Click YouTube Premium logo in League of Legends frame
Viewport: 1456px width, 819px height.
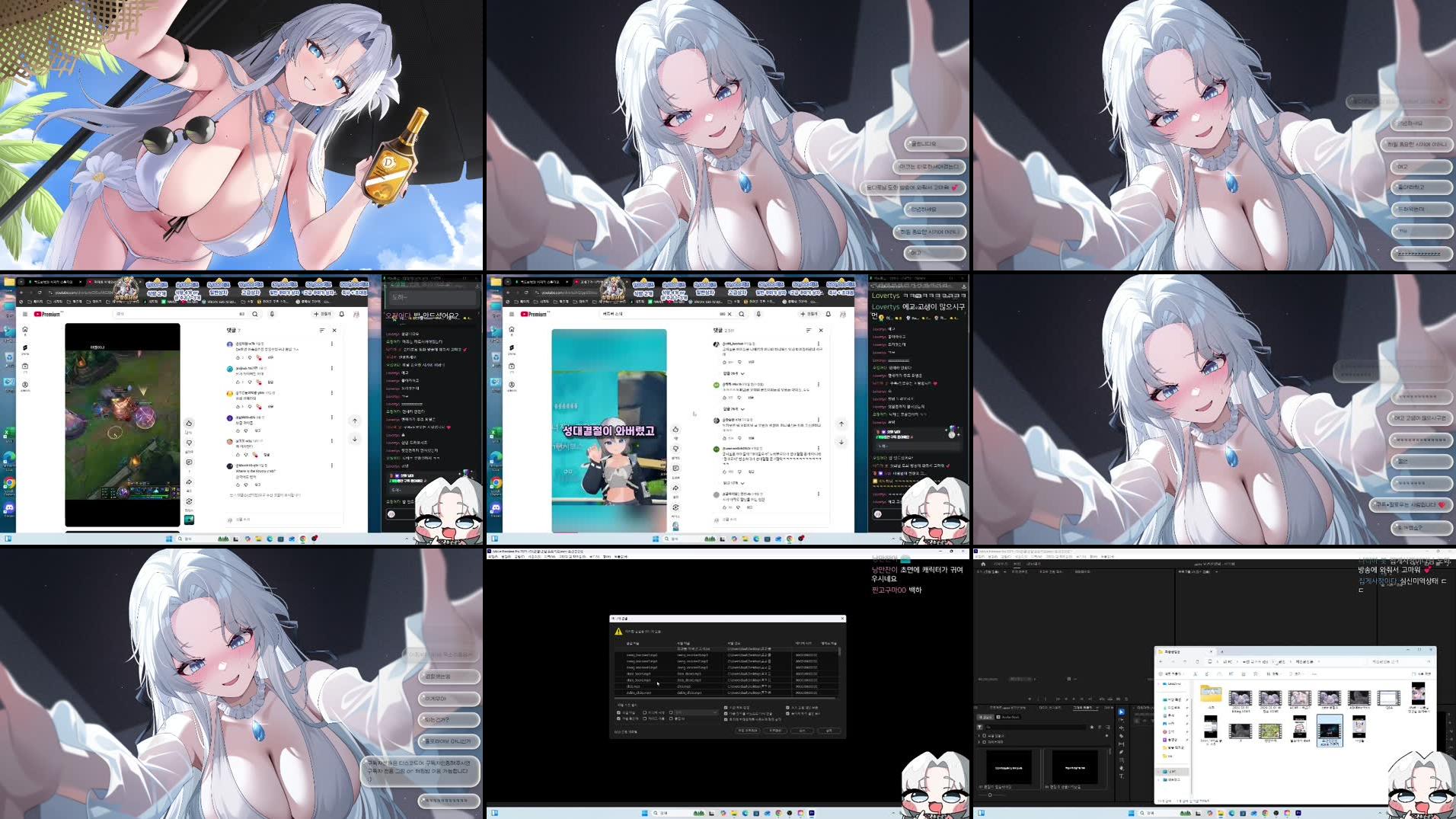click(49, 314)
